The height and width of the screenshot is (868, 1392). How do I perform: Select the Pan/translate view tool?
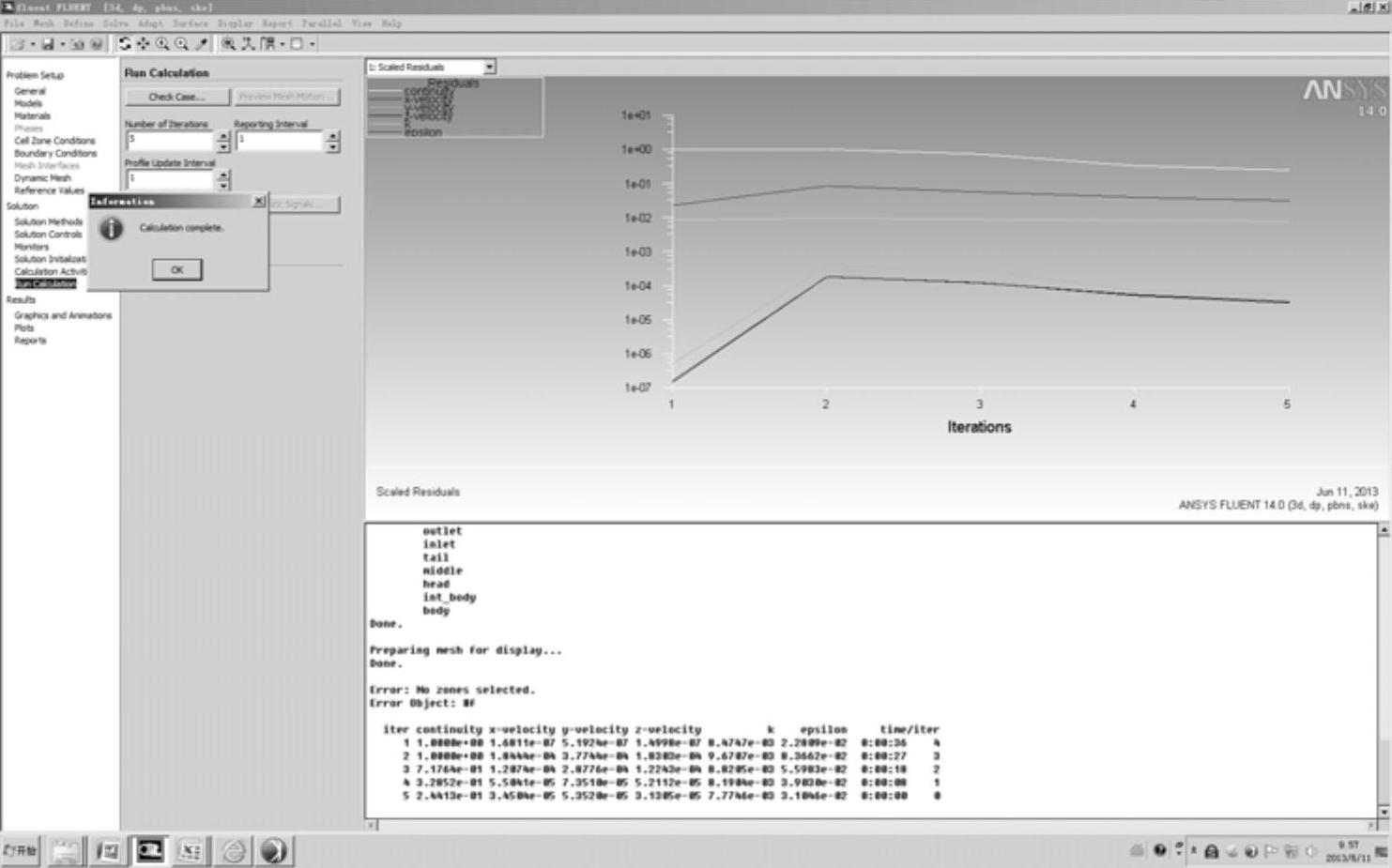pos(144,44)
